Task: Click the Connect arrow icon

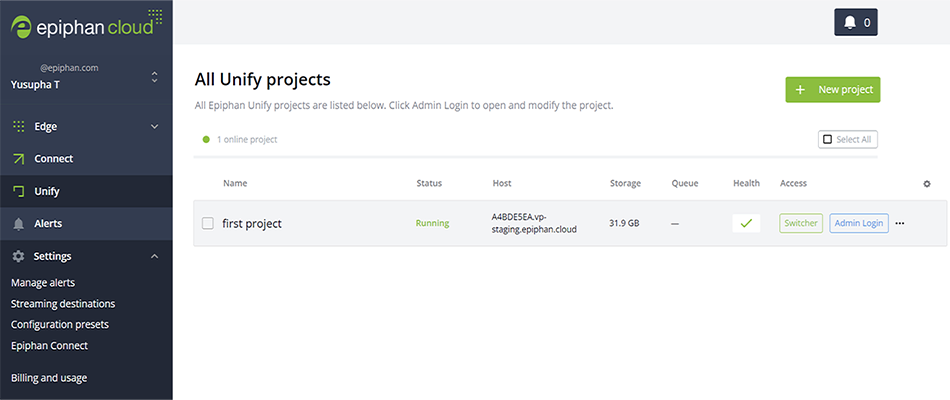Action: [x=19, y=159]
